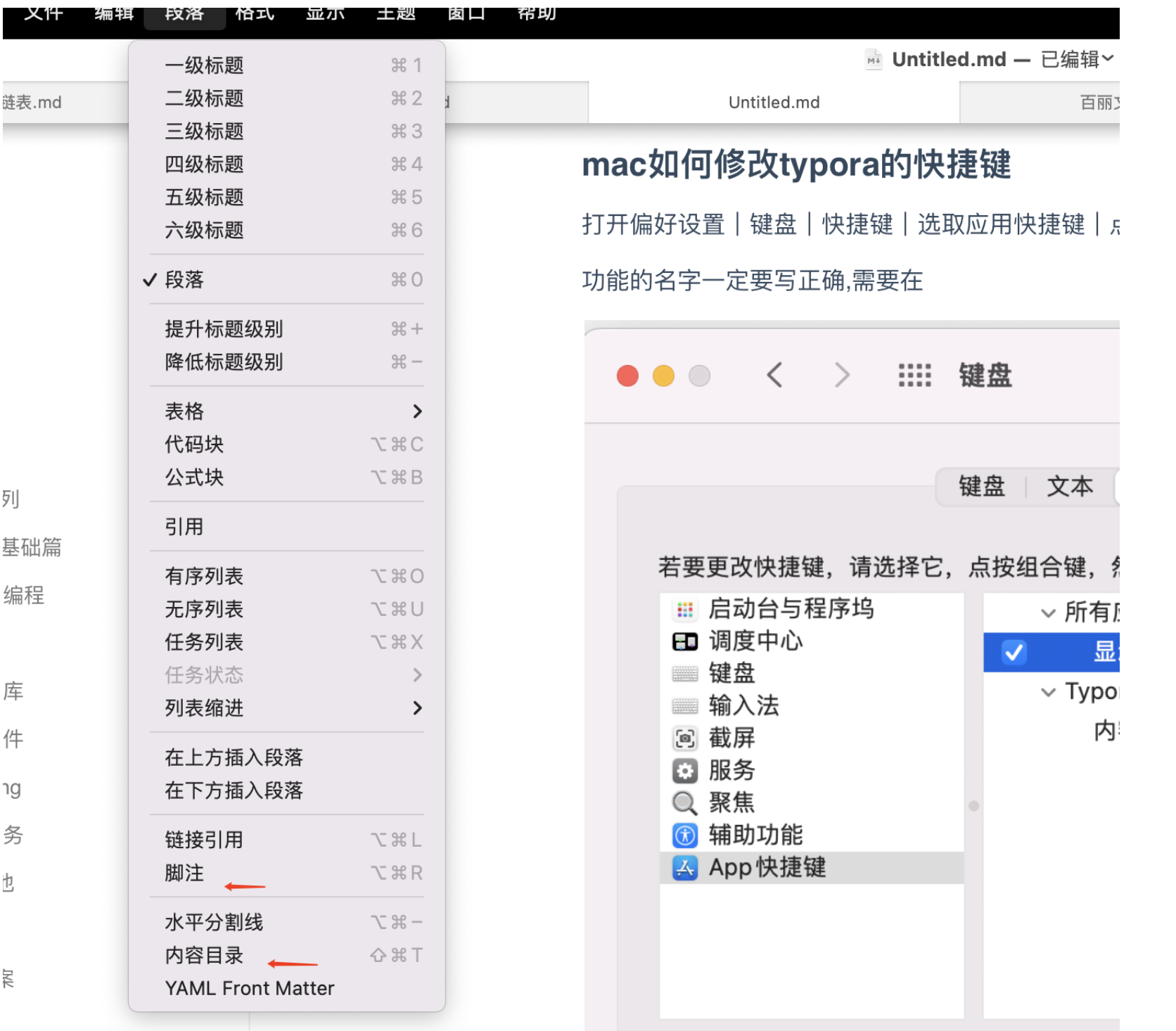Click the App Store icon beside App 快捷键
The height and width of the screenshot is (1031, 1176).
pos(685,868)
